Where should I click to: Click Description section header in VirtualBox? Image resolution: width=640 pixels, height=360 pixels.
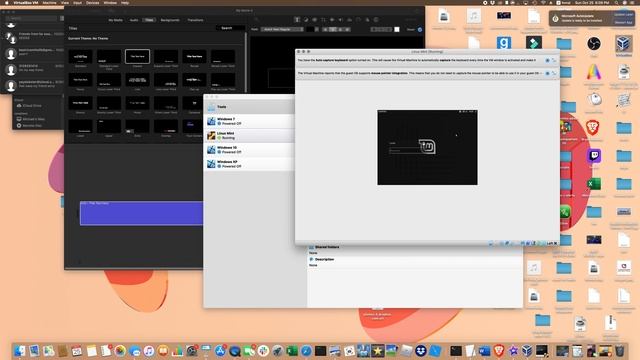[x=324, y=259]
